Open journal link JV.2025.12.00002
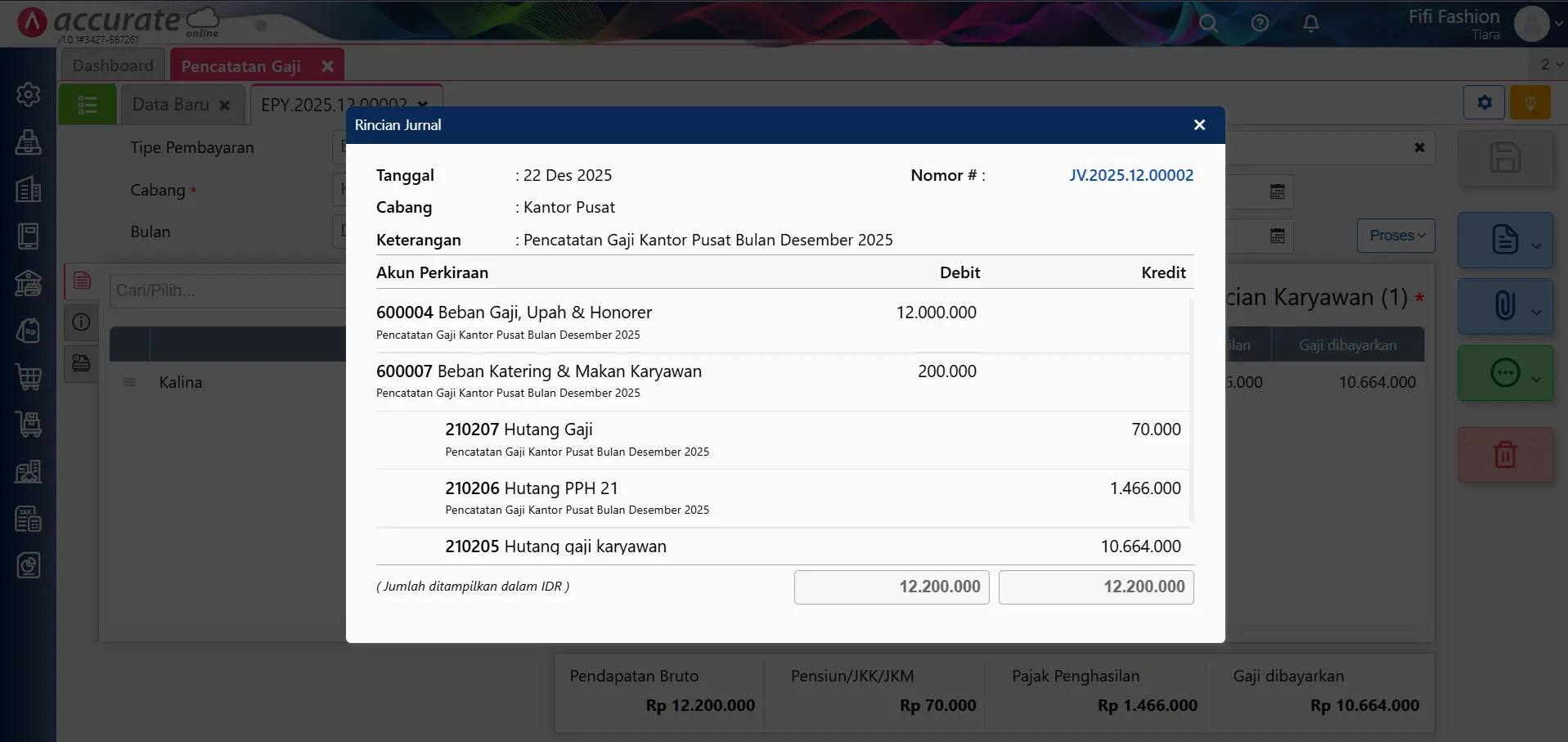Viewport: 1568px width, 742px height. pos(1130,175)
